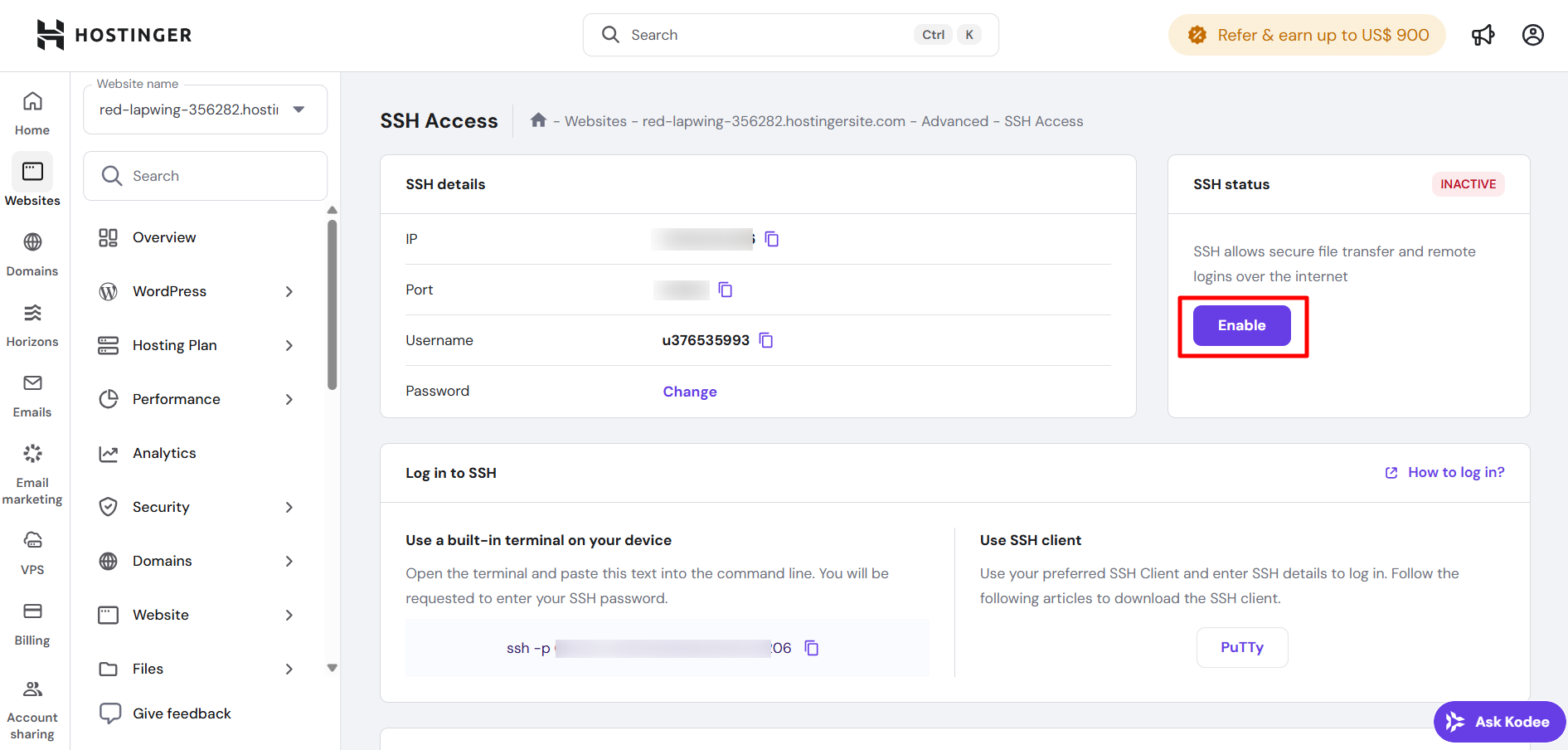This screenshot has width=1568, height=750.
Task: Open the user profile icon
Action: coord(1532,35)
